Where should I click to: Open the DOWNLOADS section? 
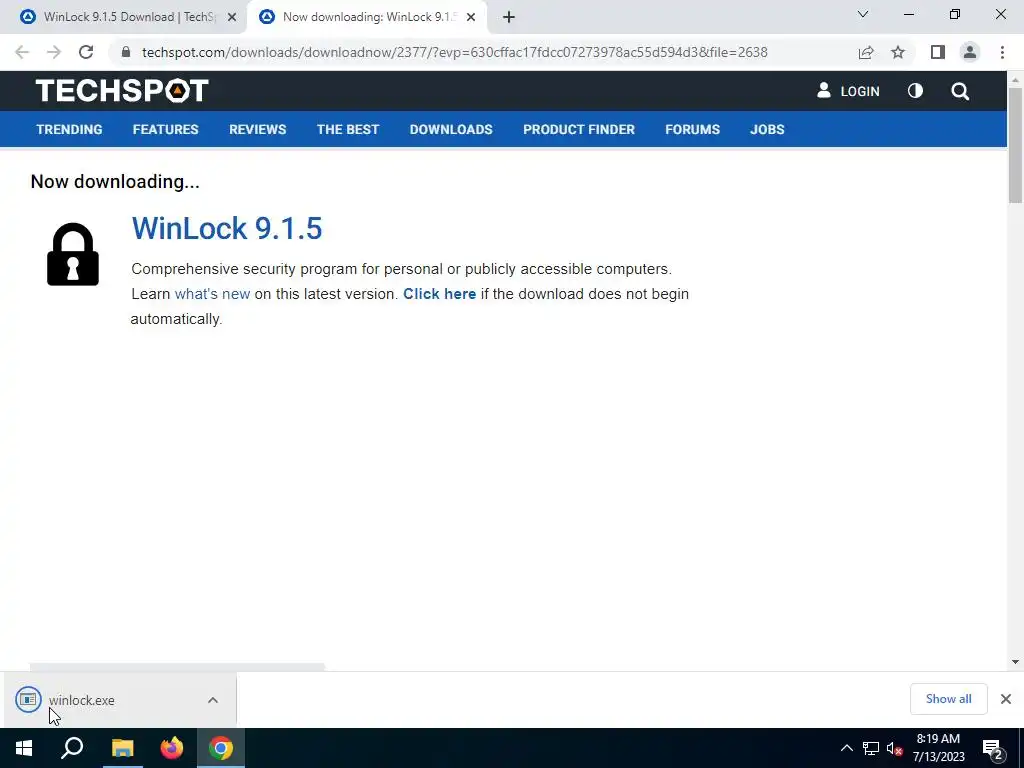click(451, 129)
